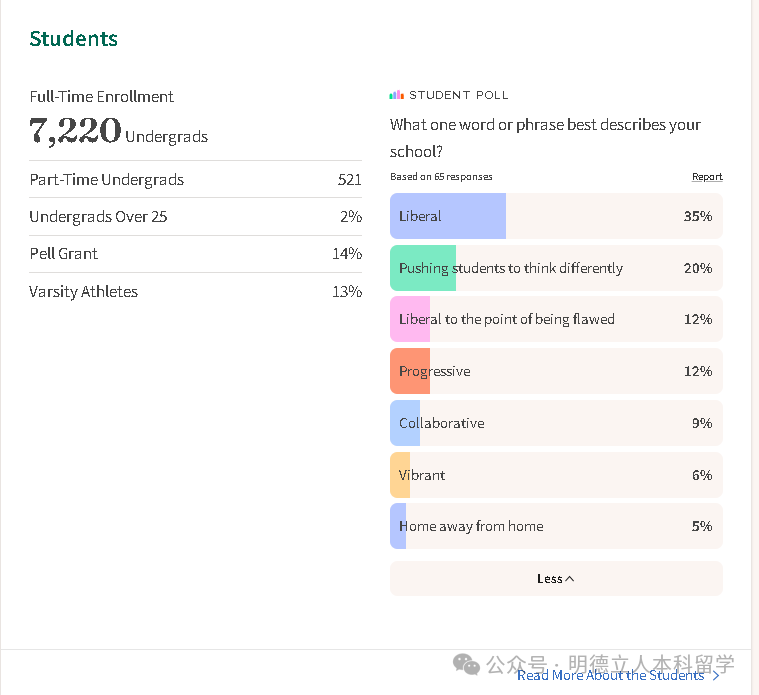Click the Varsity Athletes row
The image size is (759, 695).
tap(195, 292)
